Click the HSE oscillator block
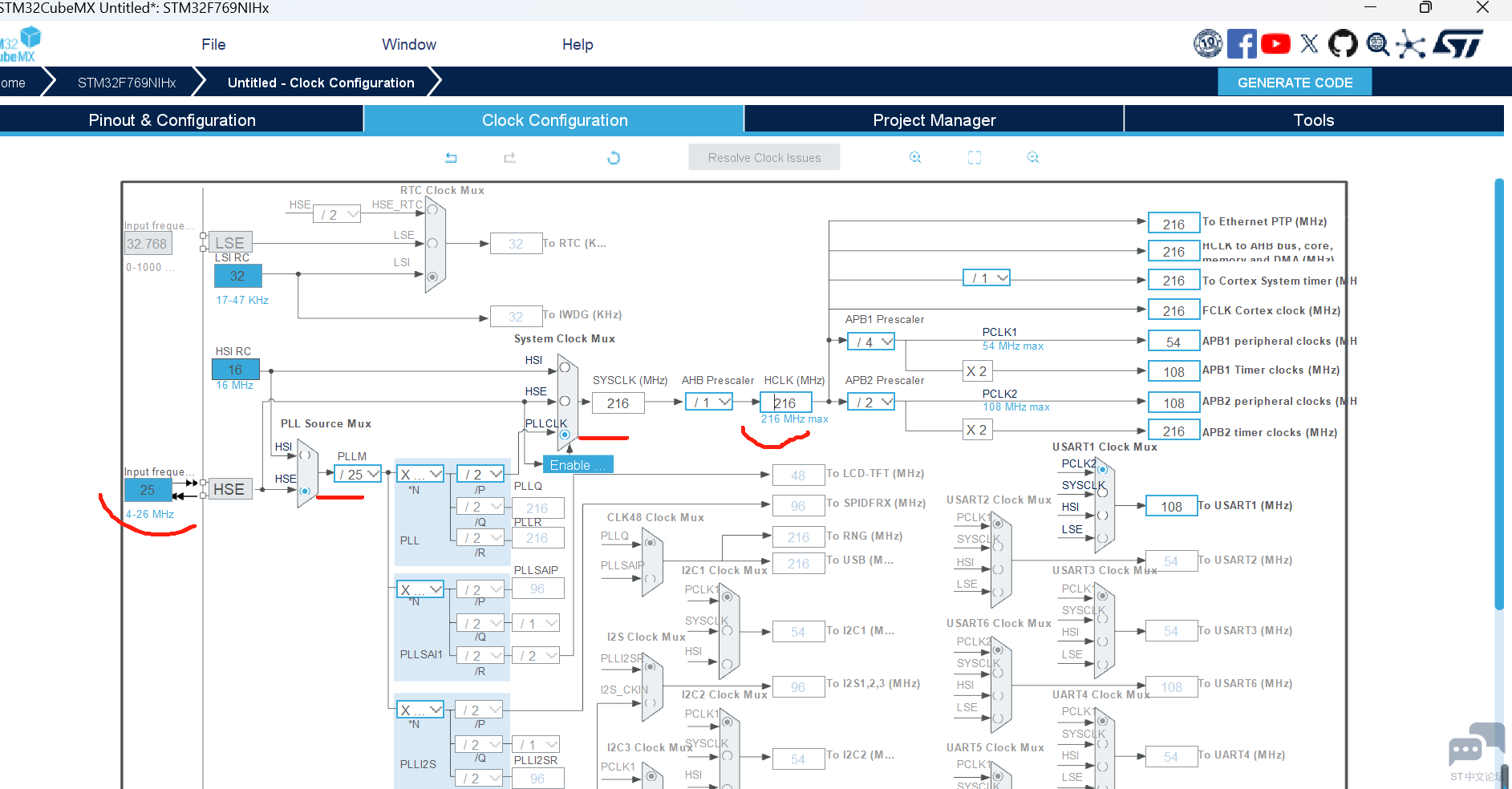1512x789 pixels. (229, 489)
